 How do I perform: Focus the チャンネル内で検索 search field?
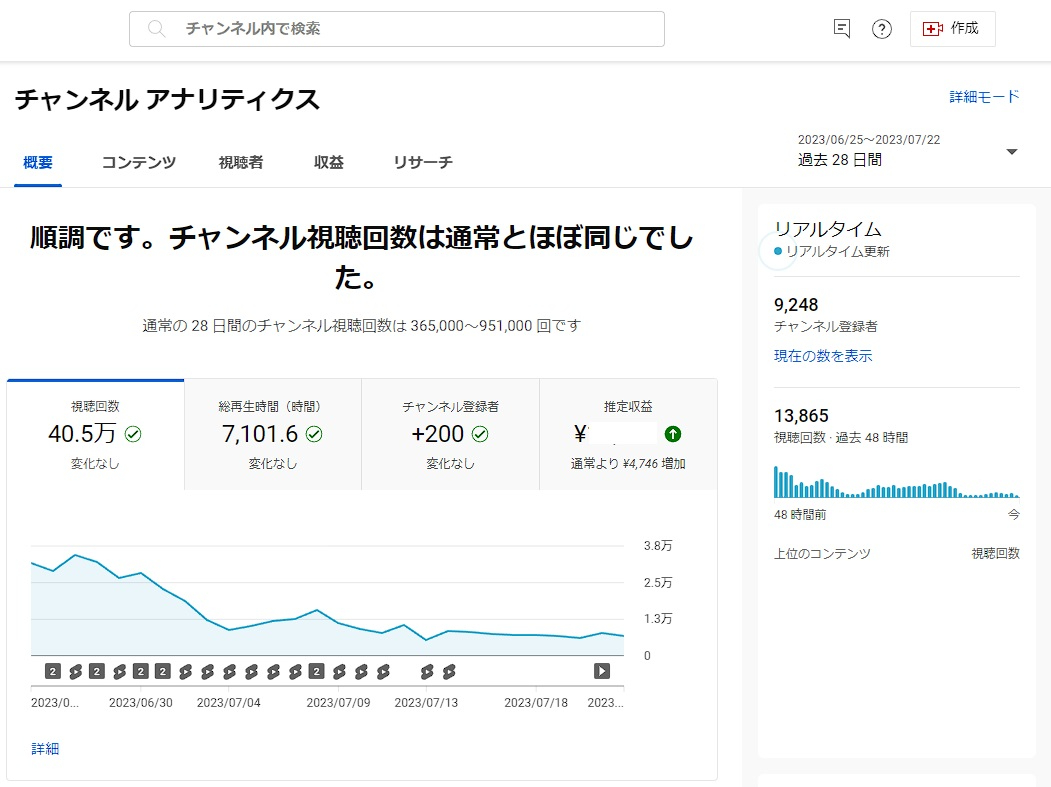coord(397,29)
